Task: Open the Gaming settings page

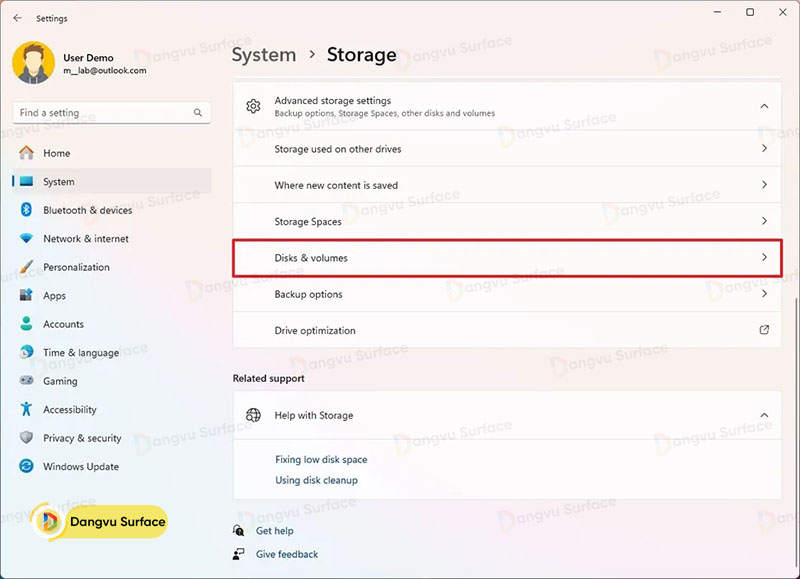Action: pos(60,381)
